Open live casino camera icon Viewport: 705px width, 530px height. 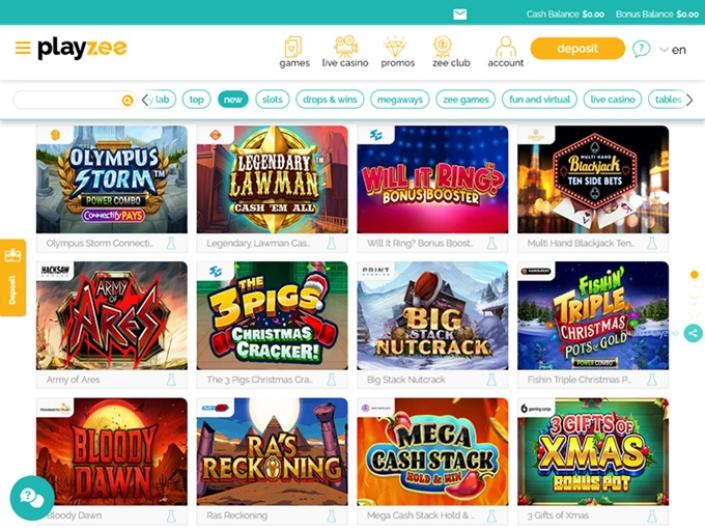tap(345, 46)
